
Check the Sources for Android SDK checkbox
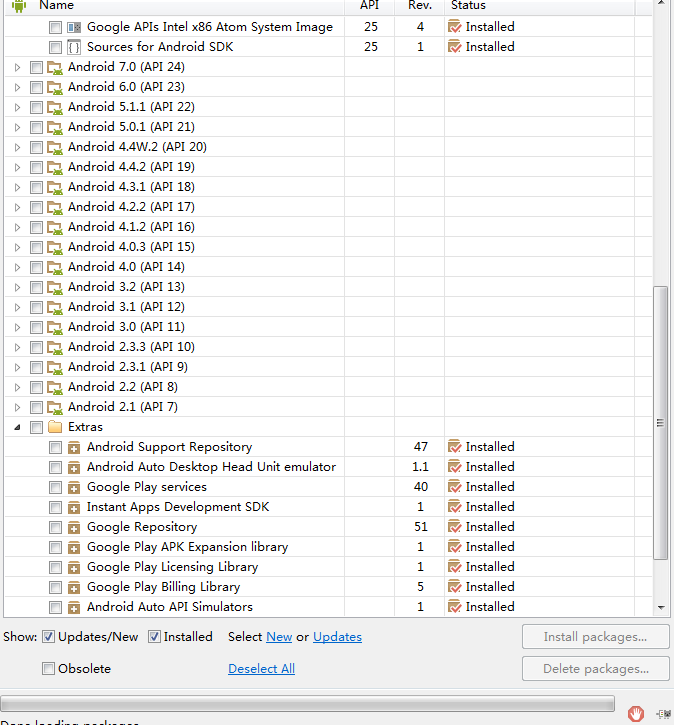pyautogui.click(x=55, y=47)
